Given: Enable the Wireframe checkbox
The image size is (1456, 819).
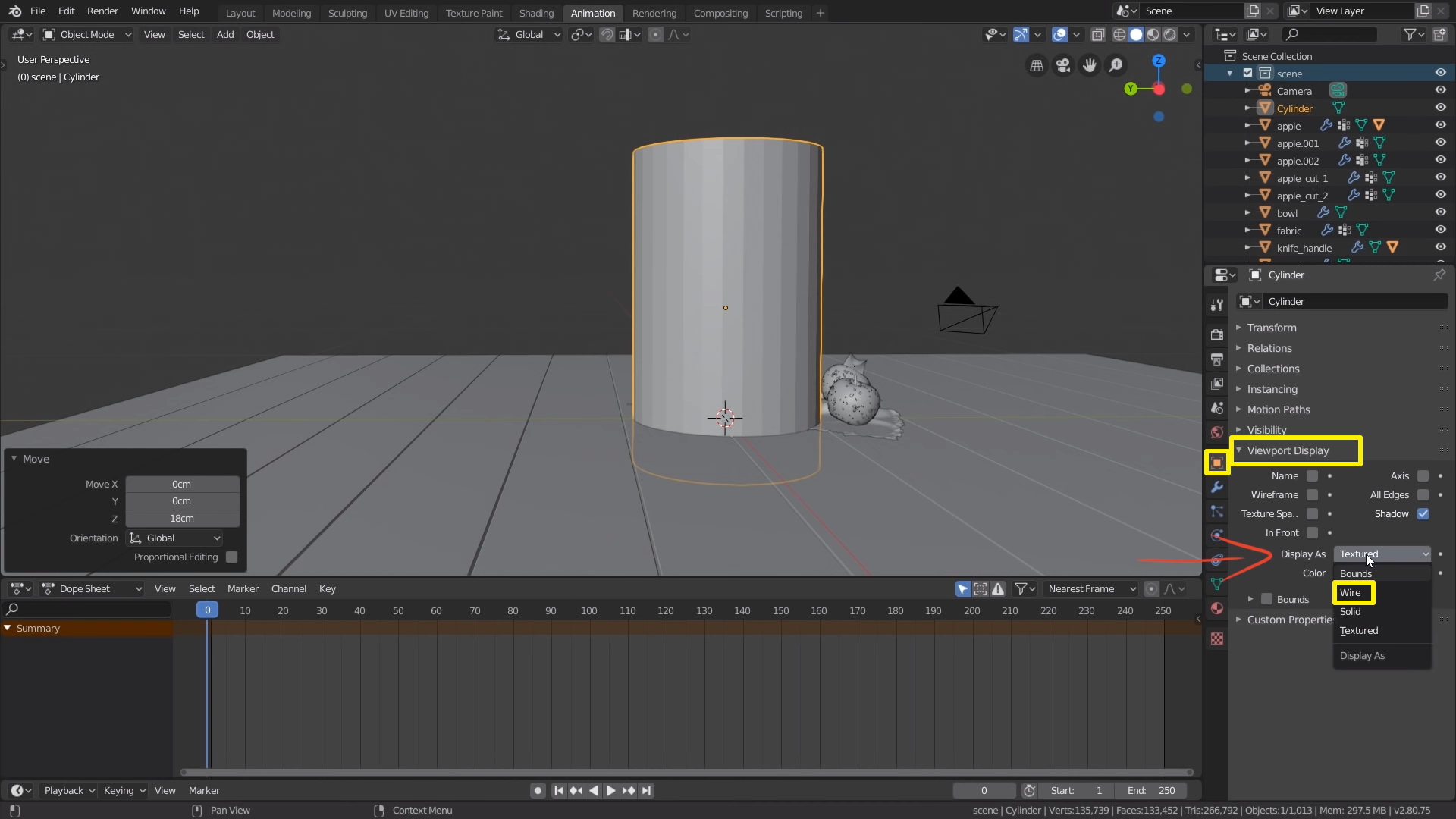Looking at the screenshot, I should coord(1312,494).
